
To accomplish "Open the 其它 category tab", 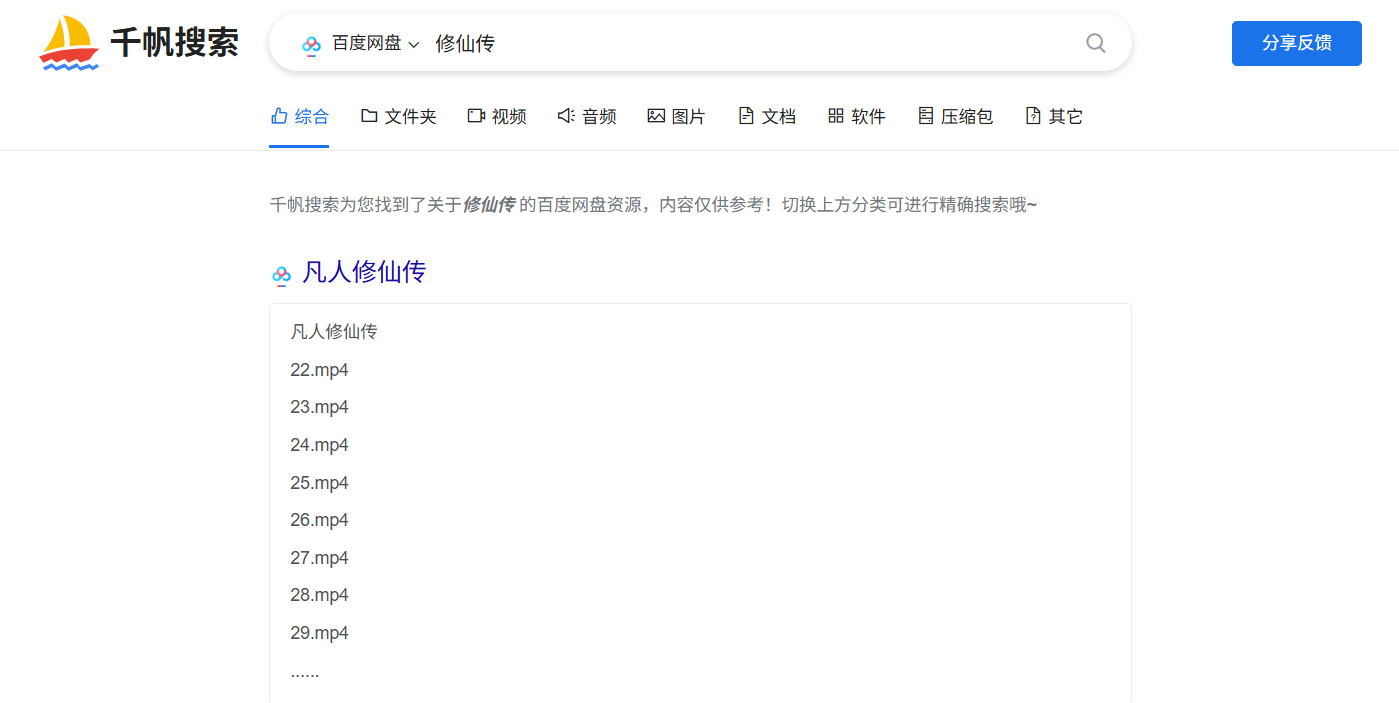I will (1054, 116).
